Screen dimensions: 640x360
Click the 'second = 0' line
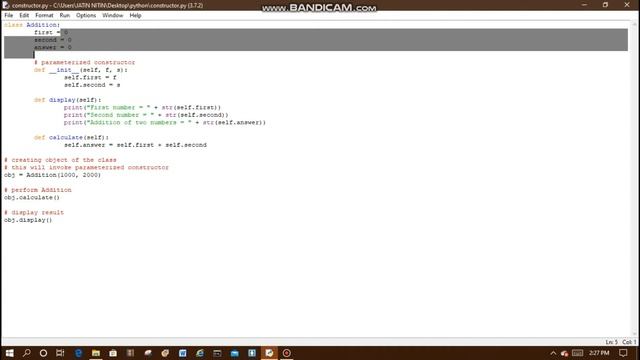click(x=53, y=40)
